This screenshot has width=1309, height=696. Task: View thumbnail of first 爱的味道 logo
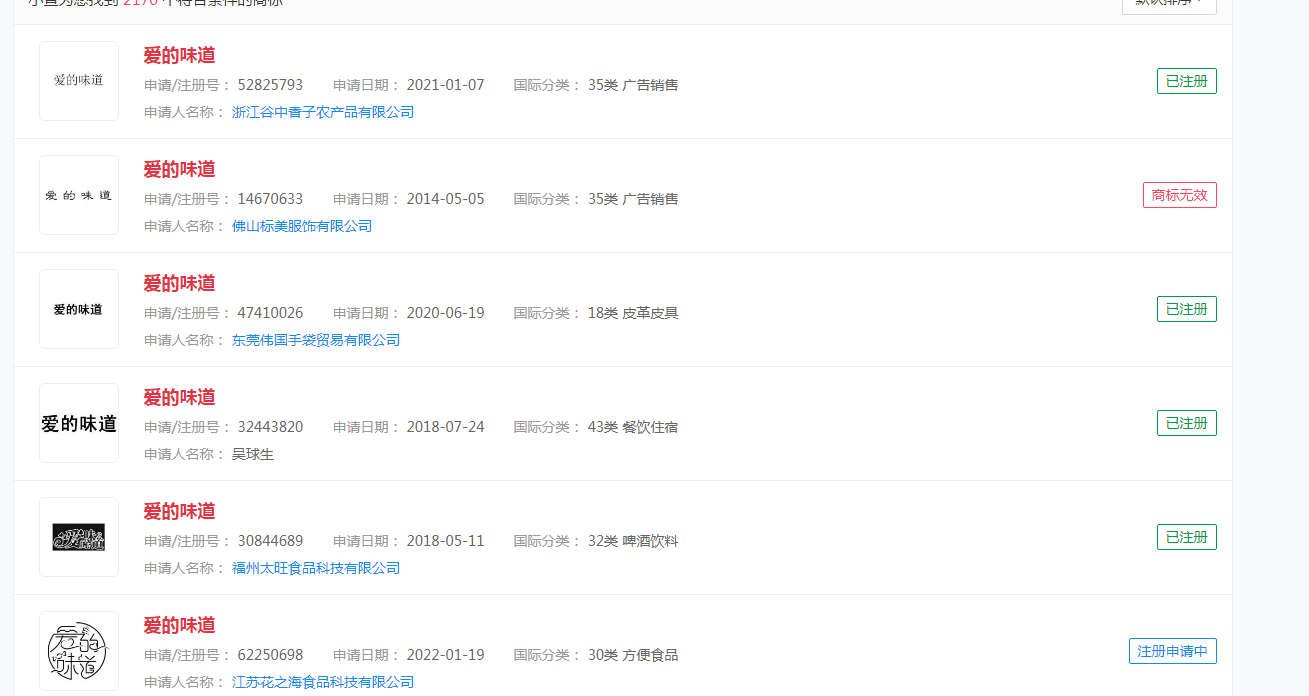pyautogui.click(x=78, y=80)
